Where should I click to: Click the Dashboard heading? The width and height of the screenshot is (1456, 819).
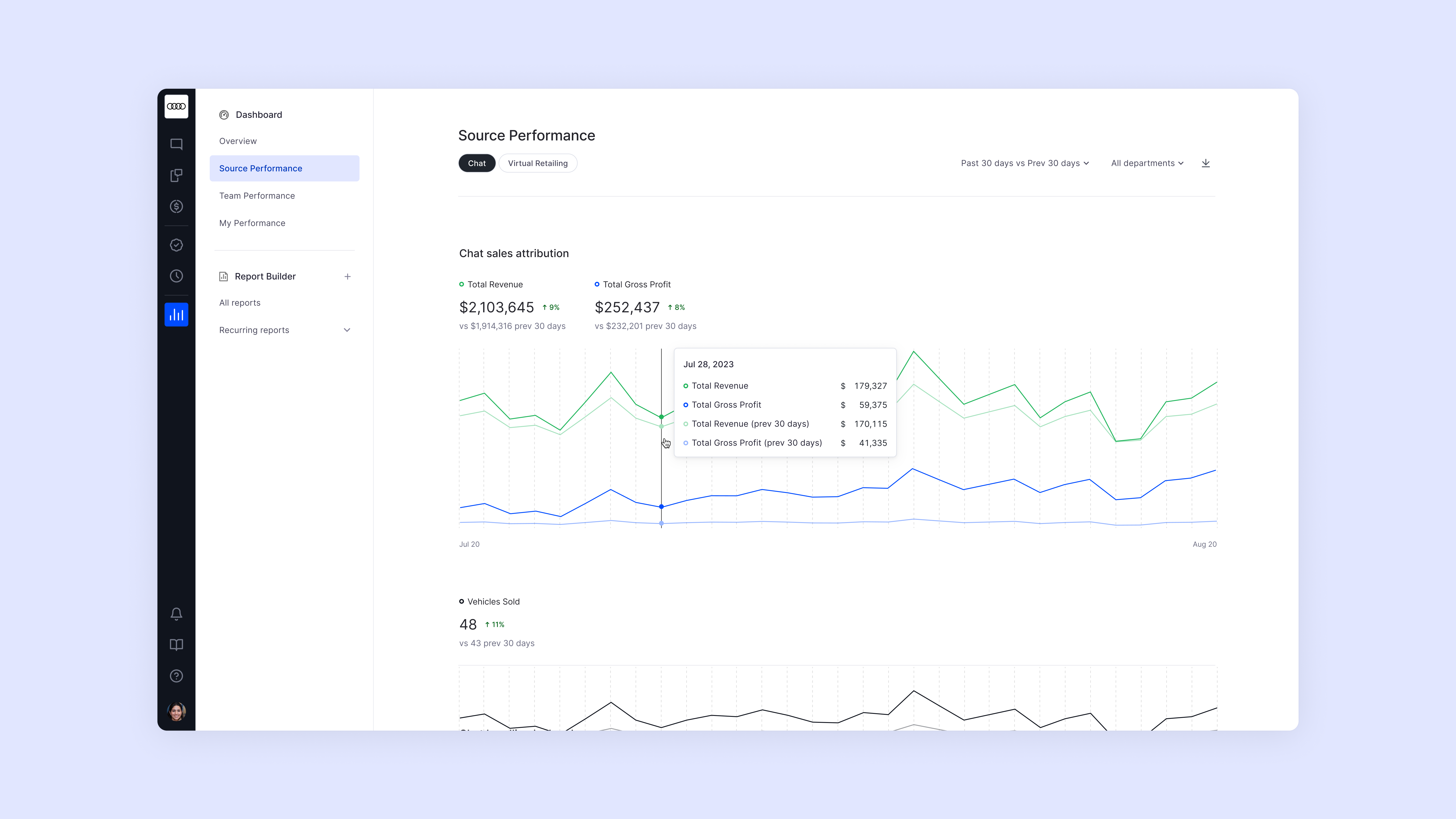point(259,115)
